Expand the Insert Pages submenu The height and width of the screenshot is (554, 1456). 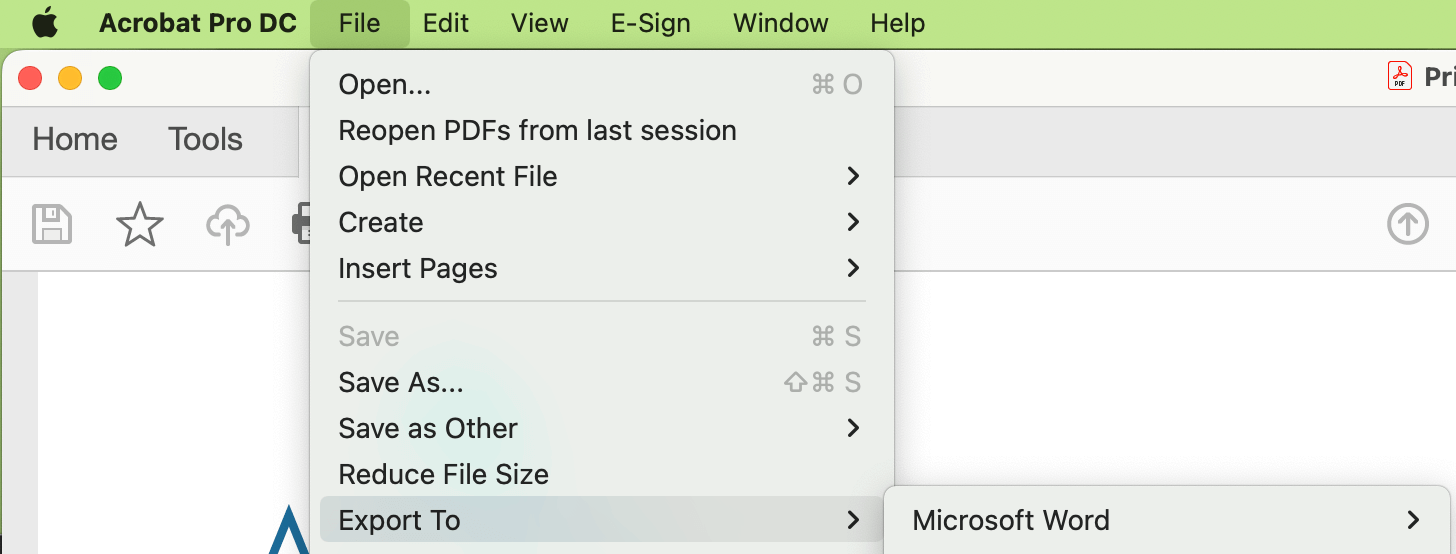[602, 268]
